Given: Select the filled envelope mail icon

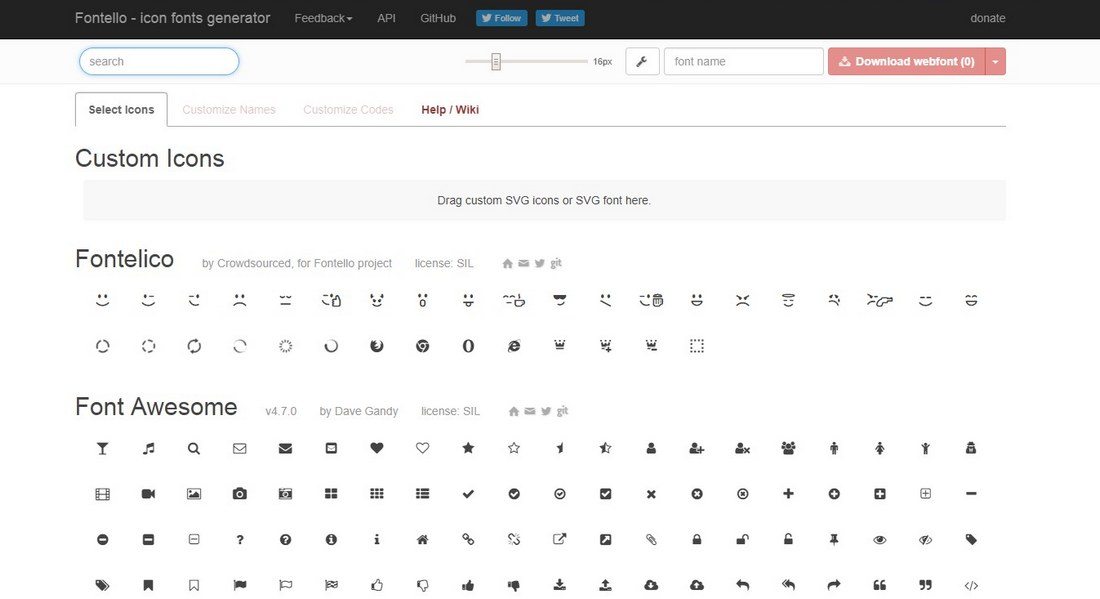Looking at the screenshot, I should point(285,448).
